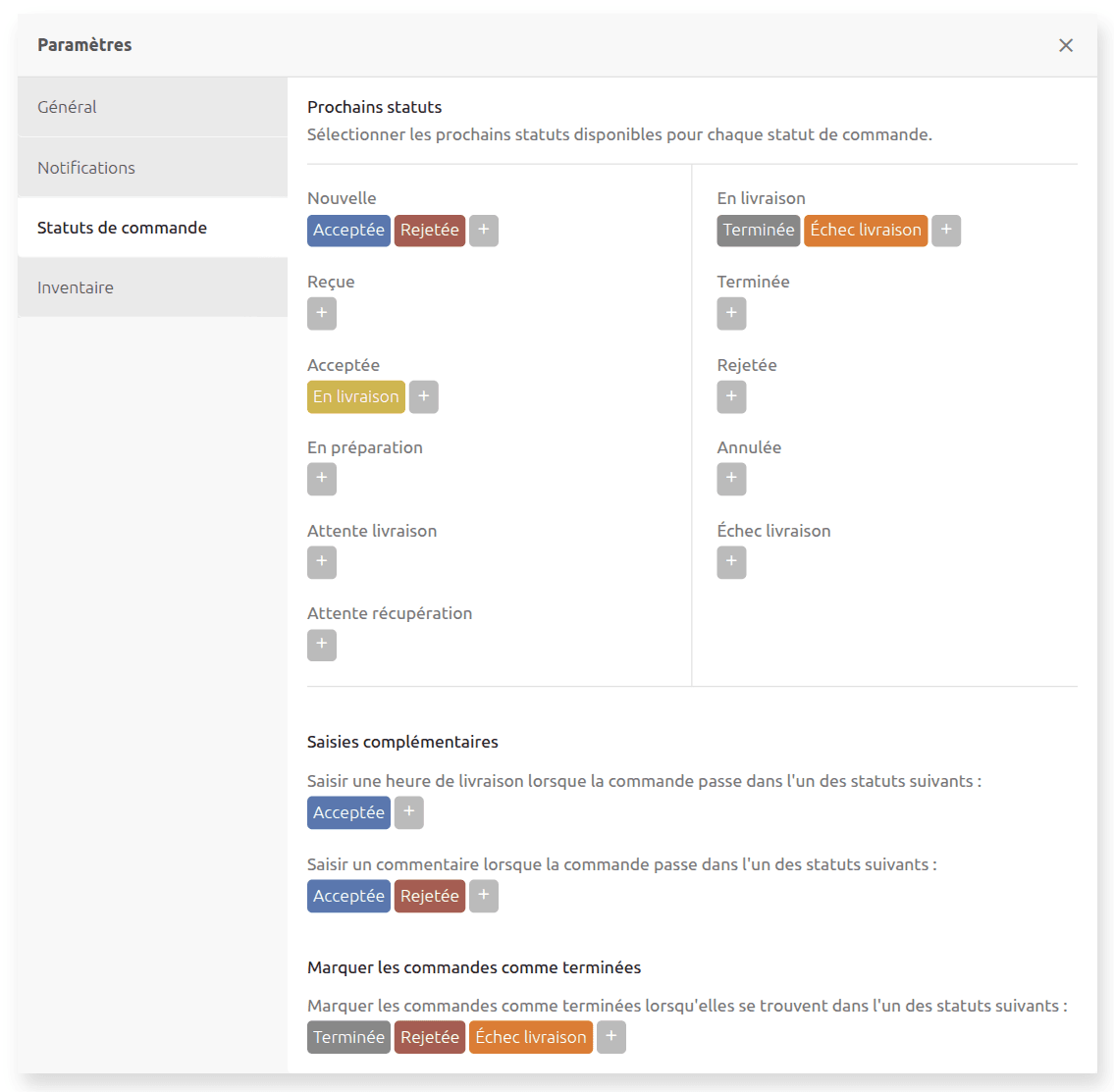1114x1092 pixels.
Task: Add status to mark orders as finished
Action: click(610, 1037)
